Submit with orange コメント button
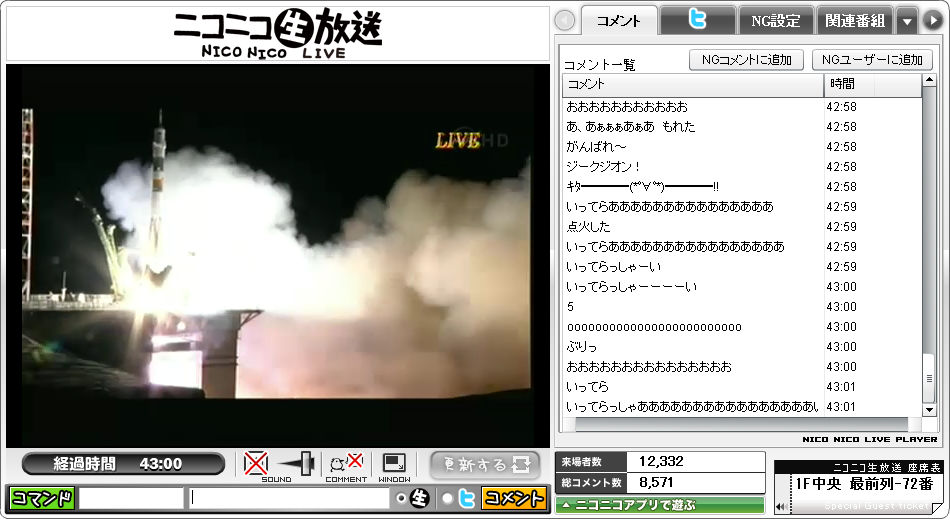This screenshot has height=520, width=950. pos(514,498)
